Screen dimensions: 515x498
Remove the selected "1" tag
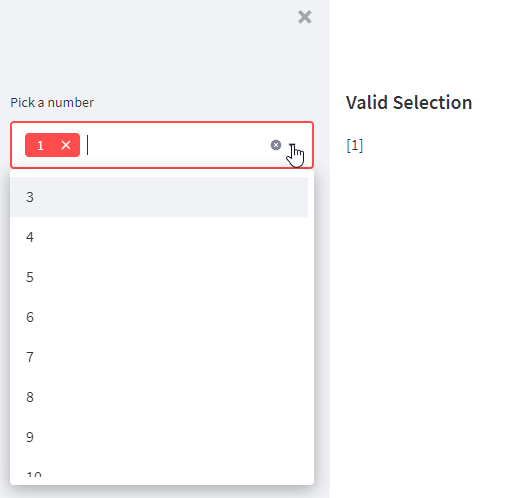click(66, 145)
